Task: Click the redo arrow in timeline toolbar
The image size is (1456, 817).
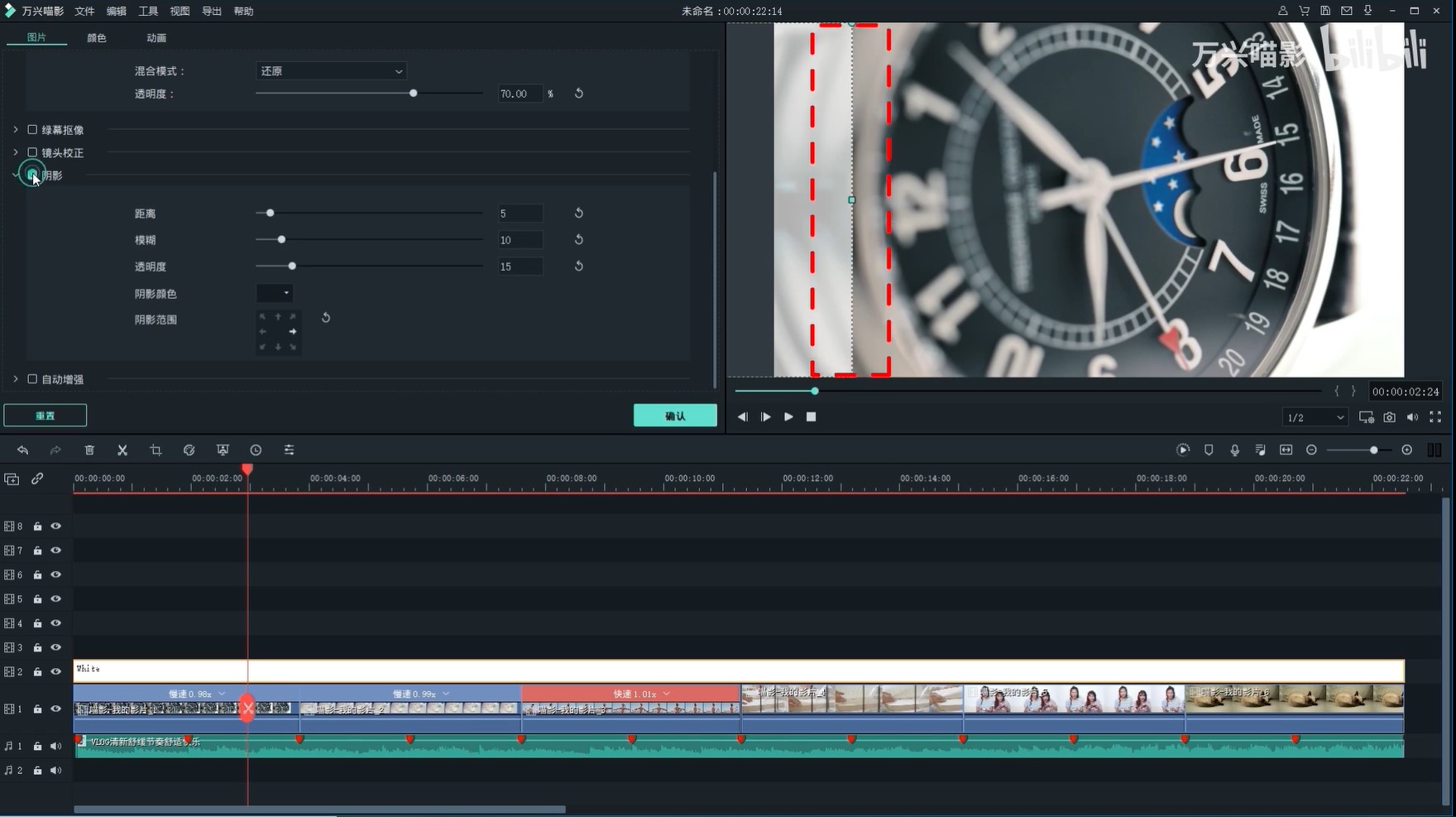Action: 55,450
